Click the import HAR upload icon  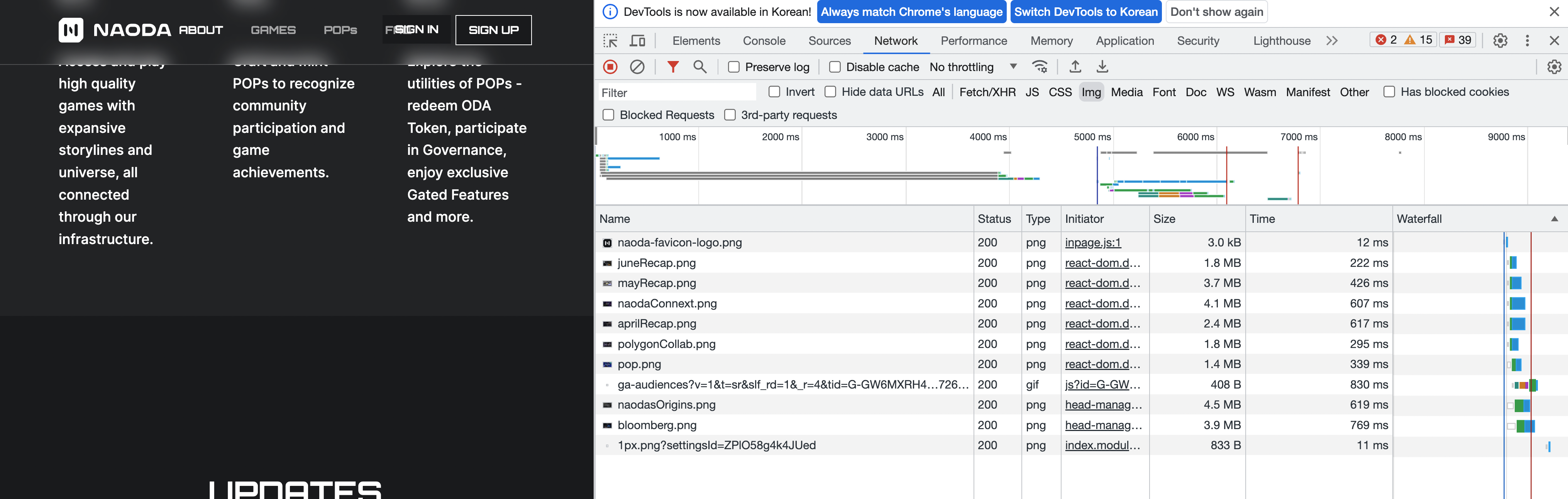point(1075,67)
